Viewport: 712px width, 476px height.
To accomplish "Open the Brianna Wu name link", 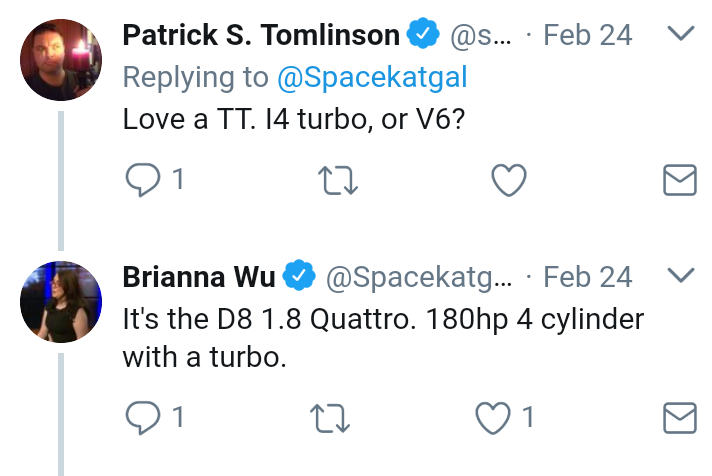I will tap(199, 277).
